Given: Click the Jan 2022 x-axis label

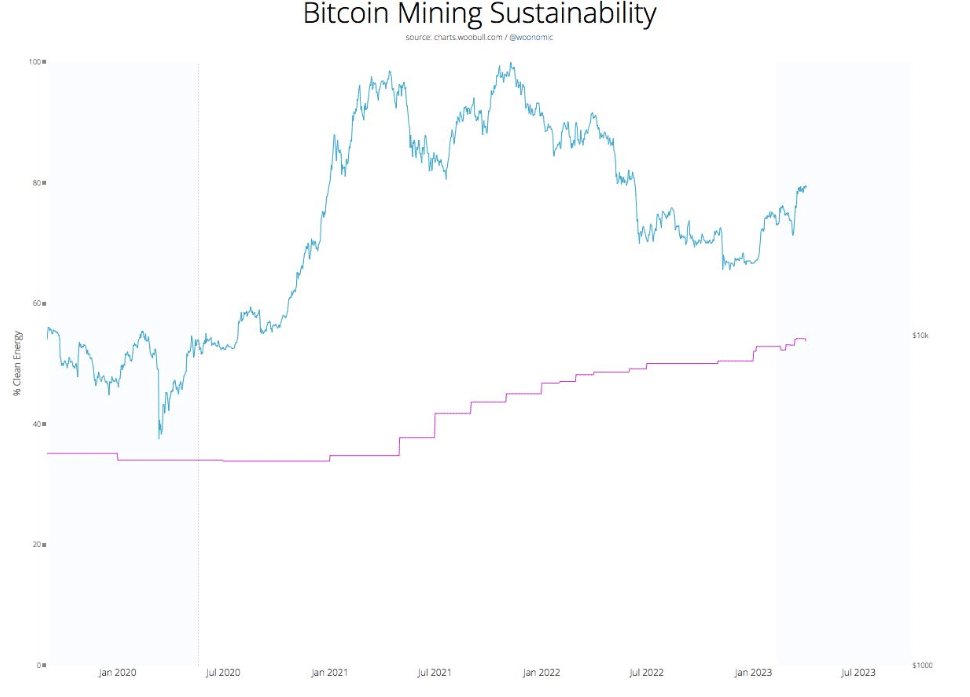Looking at the screenshot, I should [542, 673].
